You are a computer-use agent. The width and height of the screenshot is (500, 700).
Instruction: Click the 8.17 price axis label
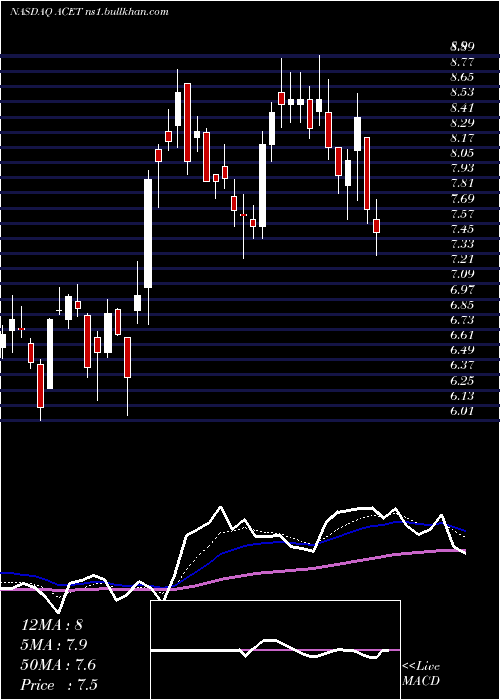(462, 138)
